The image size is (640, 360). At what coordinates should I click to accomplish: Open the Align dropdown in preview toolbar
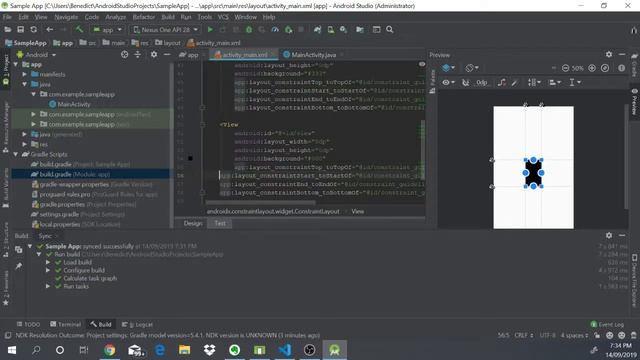coord(554,82)
